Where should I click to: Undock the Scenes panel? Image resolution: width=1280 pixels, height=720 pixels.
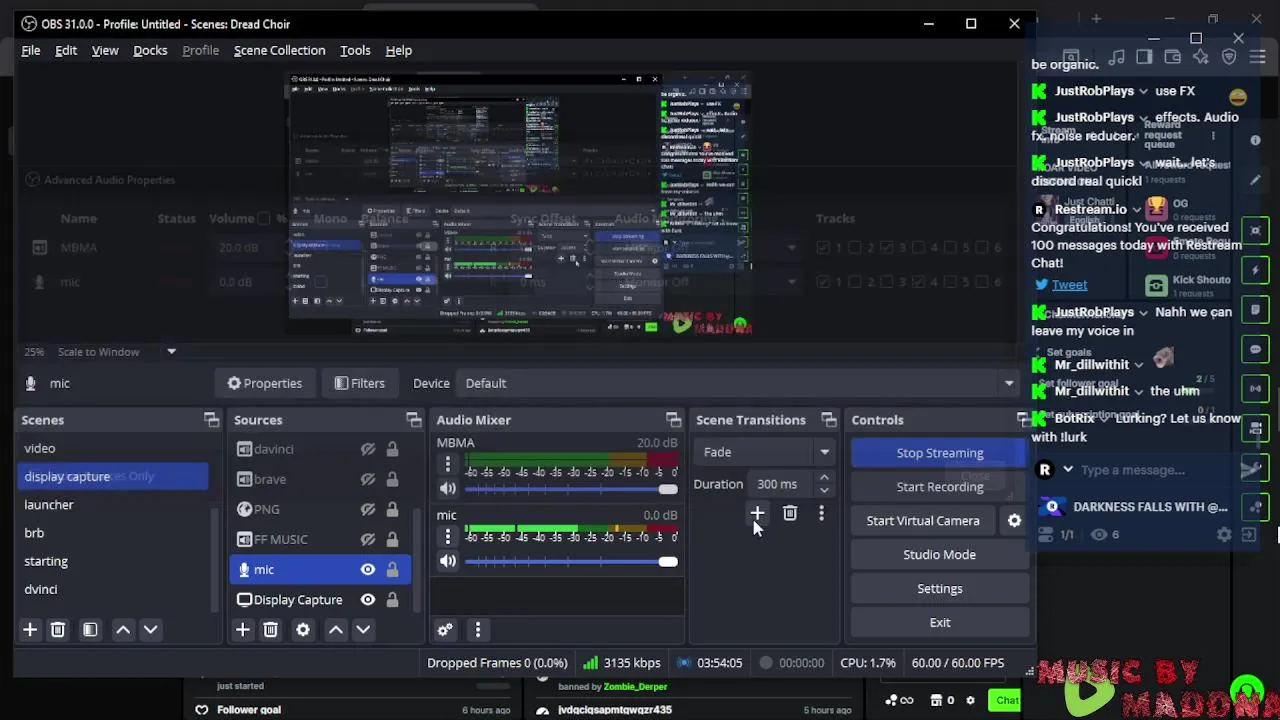(211, 420)
